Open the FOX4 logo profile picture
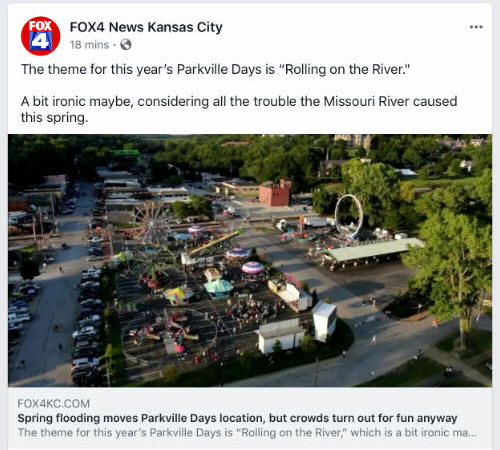The height and width of the screenshot is (450, 500). click(40, 36)
